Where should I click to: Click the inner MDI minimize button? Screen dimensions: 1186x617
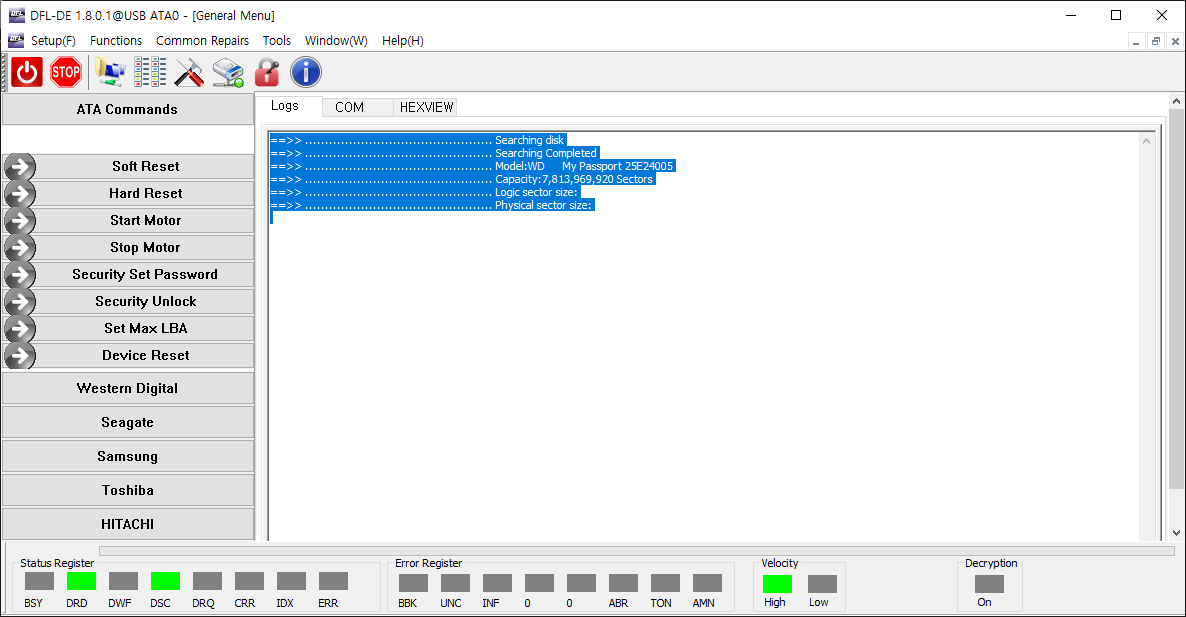(x=1135, y=42)
